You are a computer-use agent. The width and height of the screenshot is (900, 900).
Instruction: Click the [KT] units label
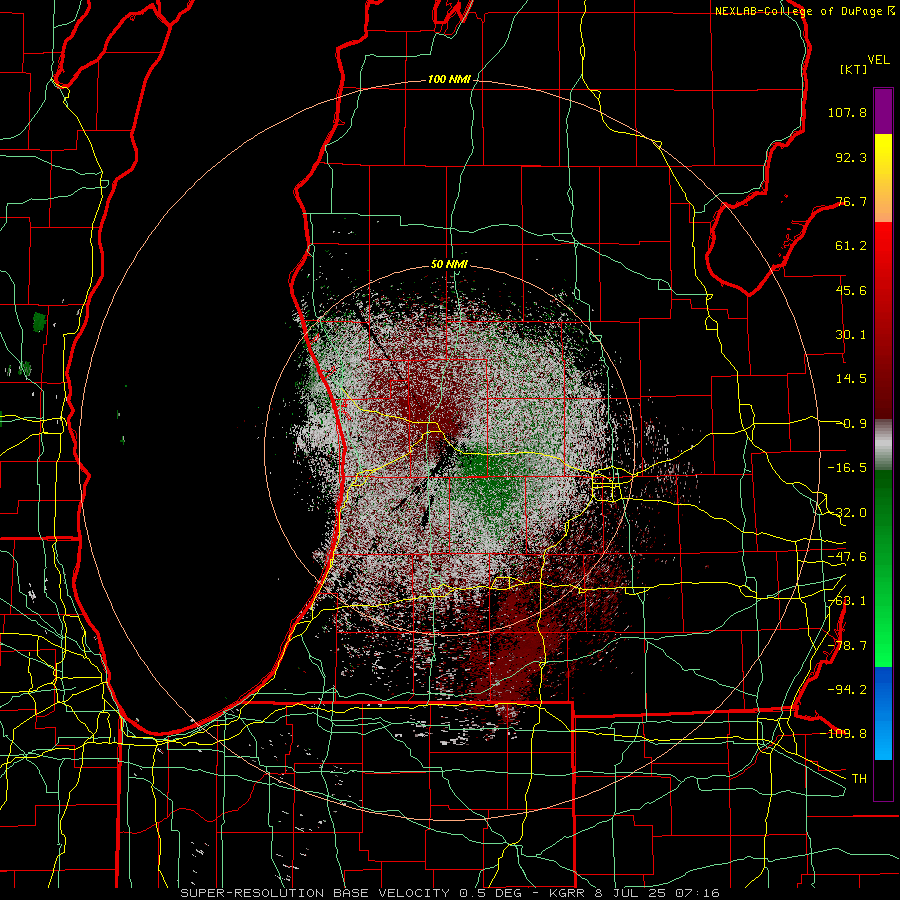pyautogui.click(x=853, y=69)
